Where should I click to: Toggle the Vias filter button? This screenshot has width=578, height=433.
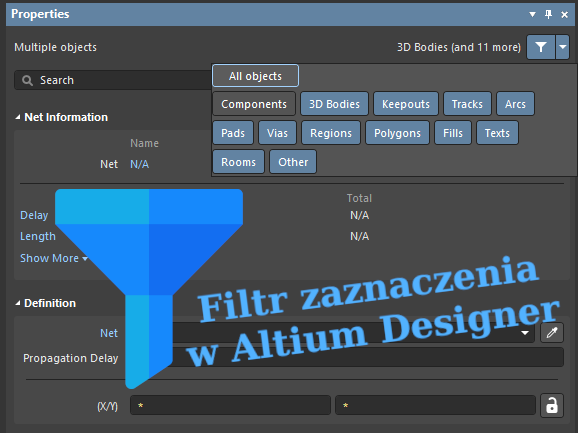(277, 133)
